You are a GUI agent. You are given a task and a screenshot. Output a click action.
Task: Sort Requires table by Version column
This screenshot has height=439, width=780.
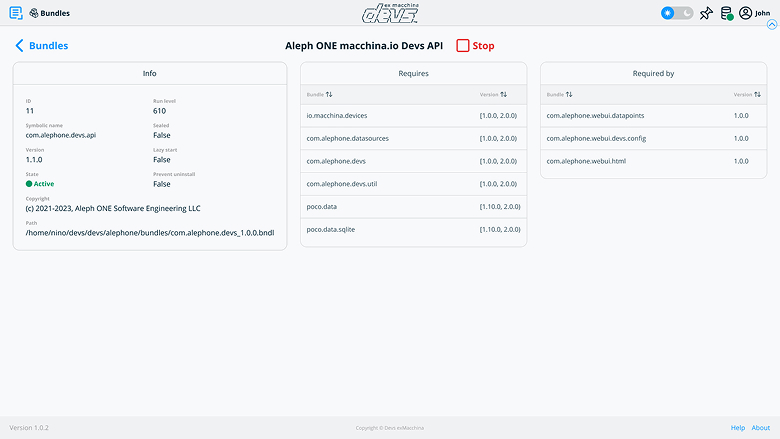tap(503, 94)
